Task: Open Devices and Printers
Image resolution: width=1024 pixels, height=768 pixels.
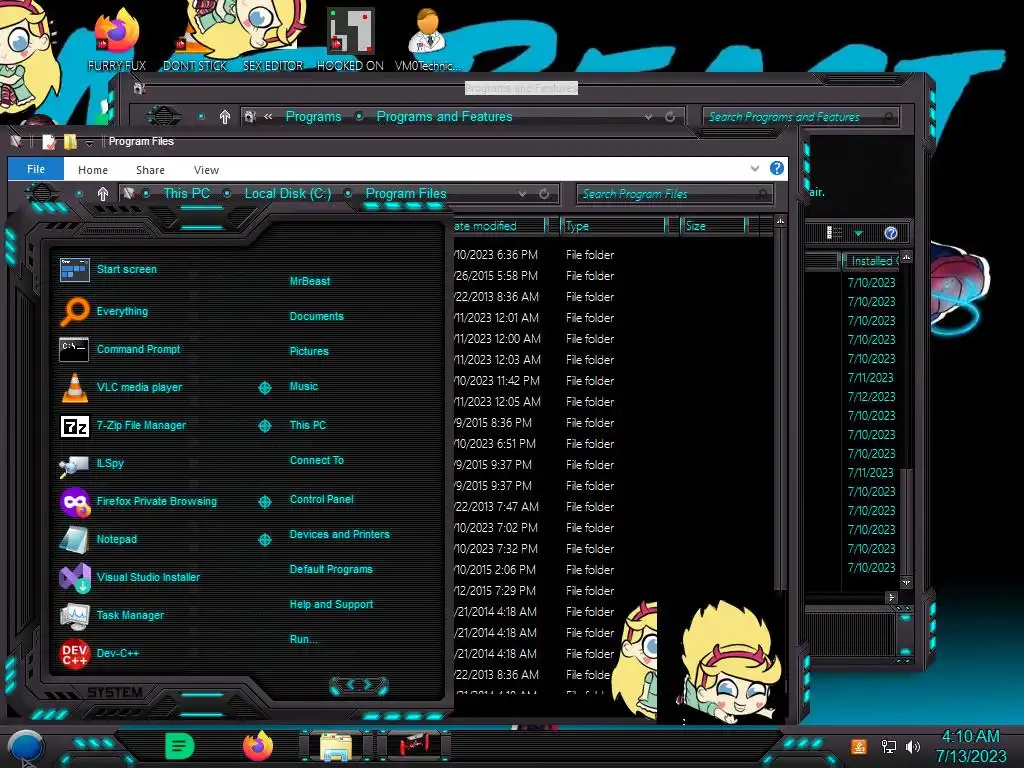Action: (340, 534)
